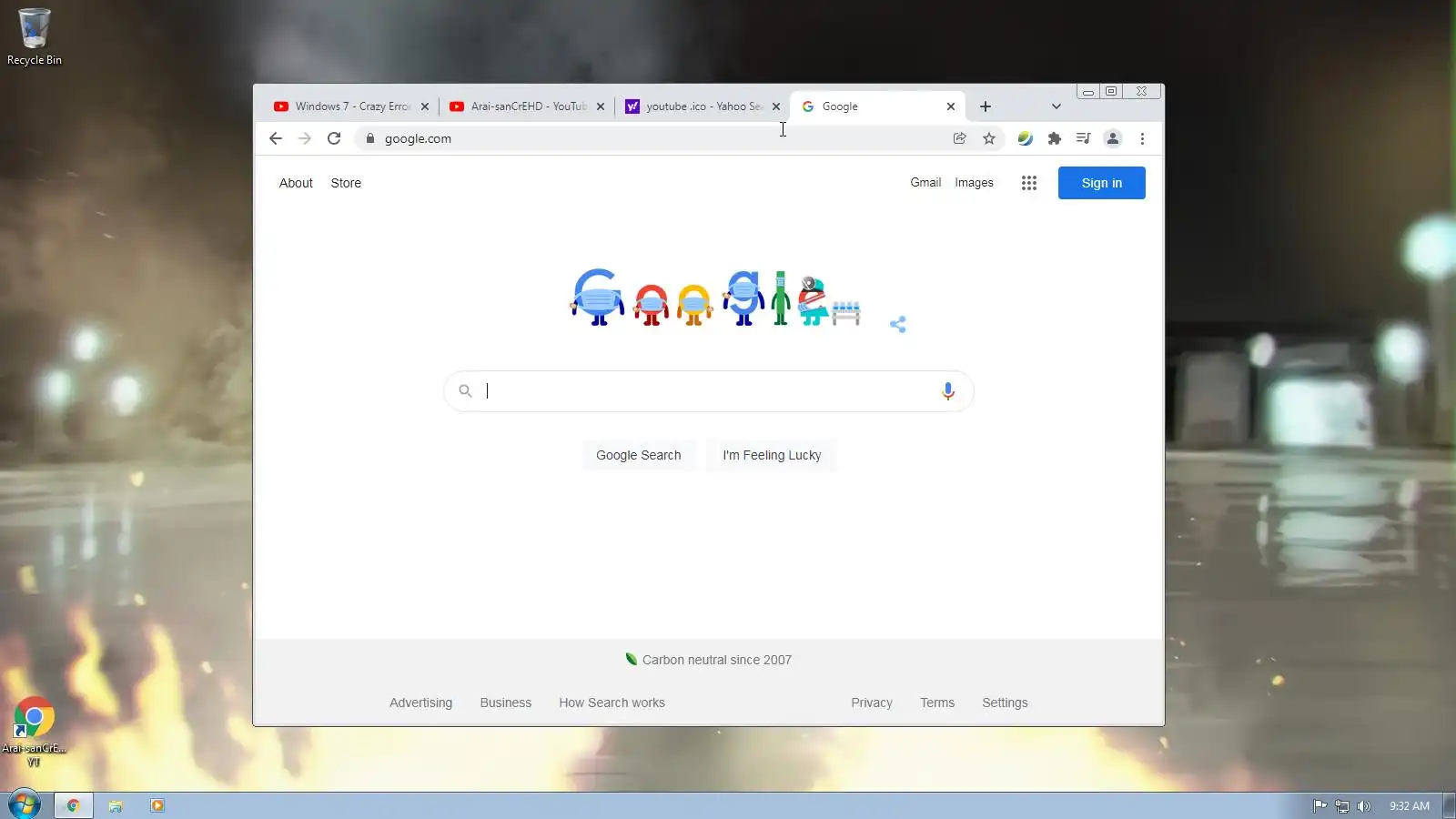Bookmark this tab with the star icon
1456x819 pixels.
coord(989,138)
